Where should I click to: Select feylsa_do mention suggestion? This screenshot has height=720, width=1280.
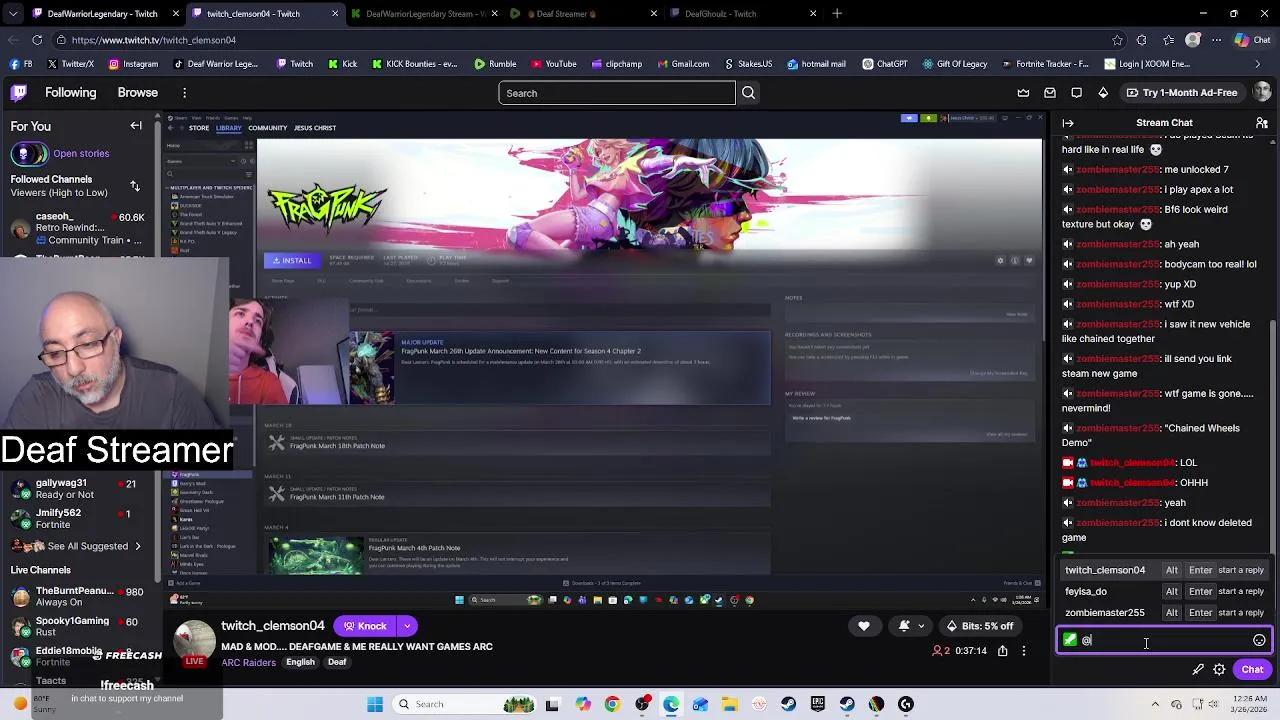[1164, 591]
